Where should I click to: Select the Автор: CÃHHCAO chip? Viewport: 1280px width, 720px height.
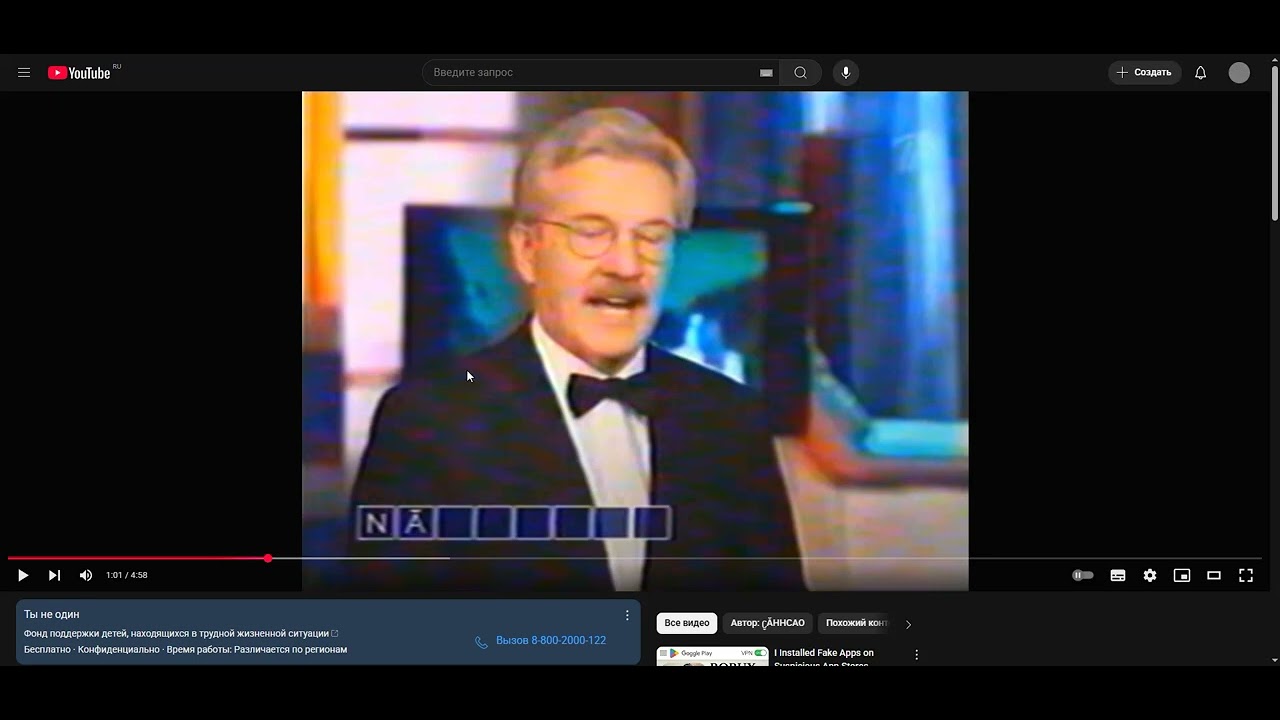767,623
